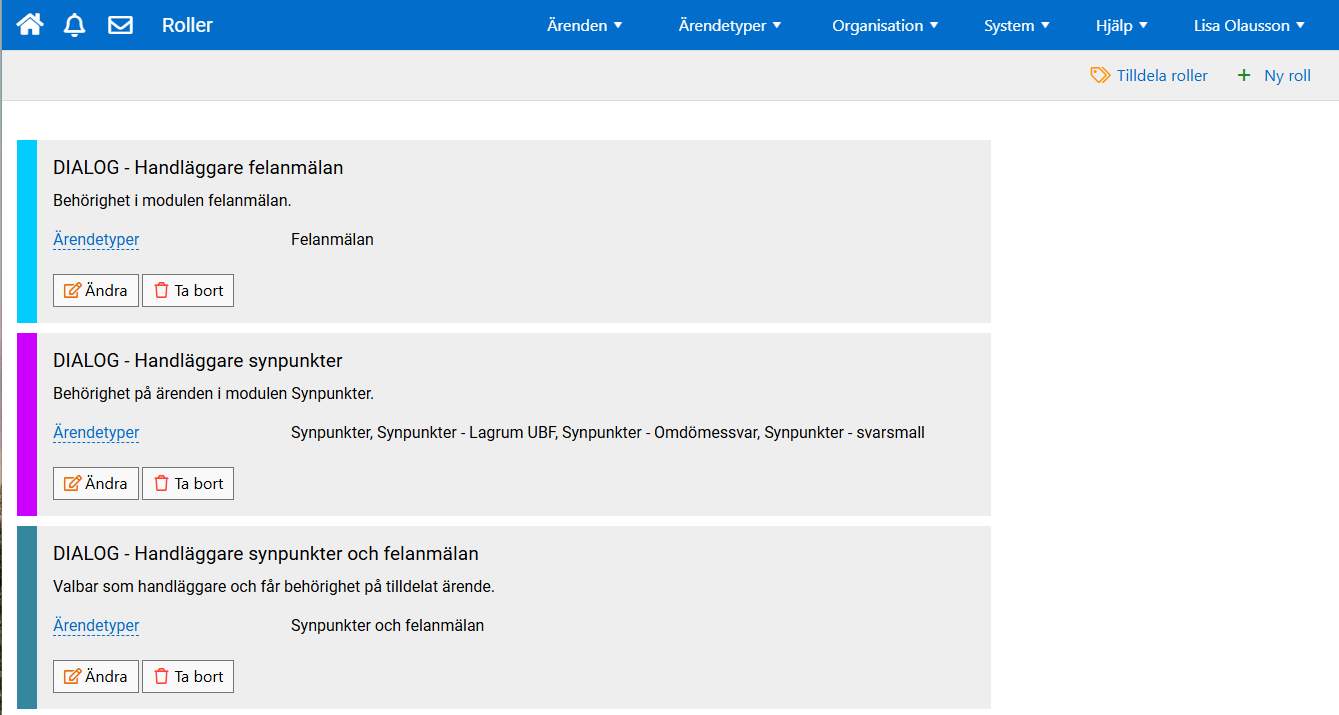Viewport: 1339px width, 715px height.
Task: Delete the Handläggare felanmälan role
Action: pos(188,291)
